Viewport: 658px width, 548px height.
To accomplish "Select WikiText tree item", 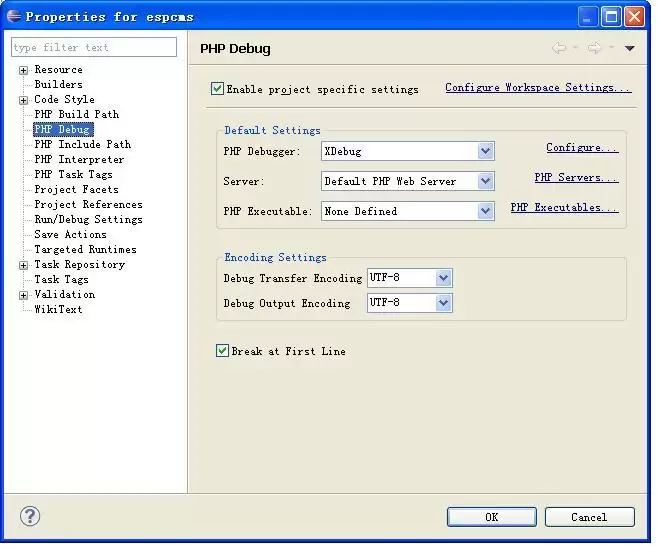I will tap(58, 310).
